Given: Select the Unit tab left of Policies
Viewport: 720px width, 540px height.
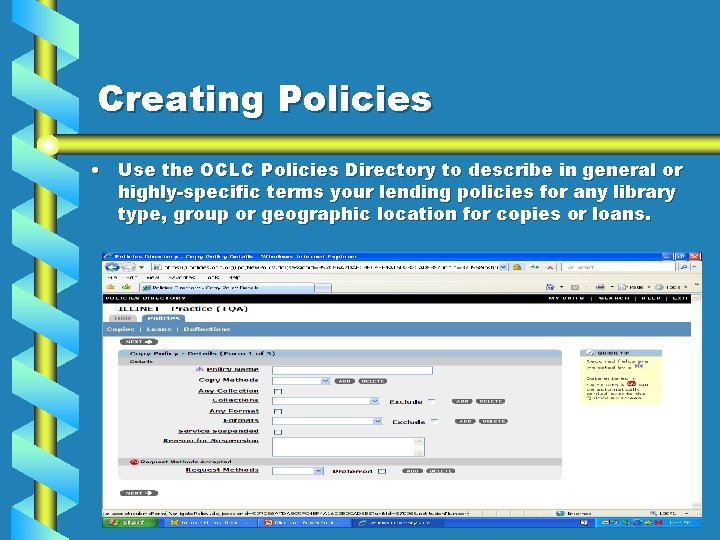Looking at the screenshot, I should [x=123, y=318].
